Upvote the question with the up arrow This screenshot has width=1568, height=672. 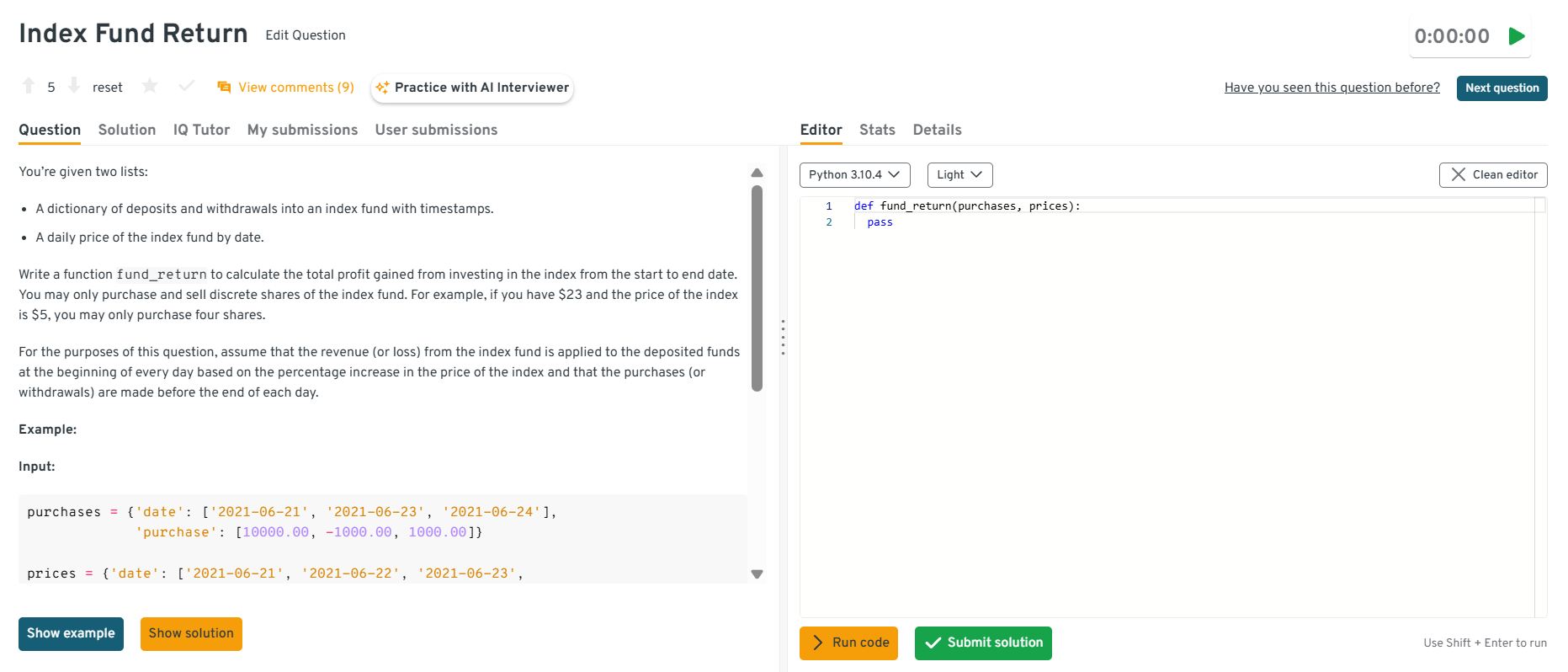coord(29,86)
